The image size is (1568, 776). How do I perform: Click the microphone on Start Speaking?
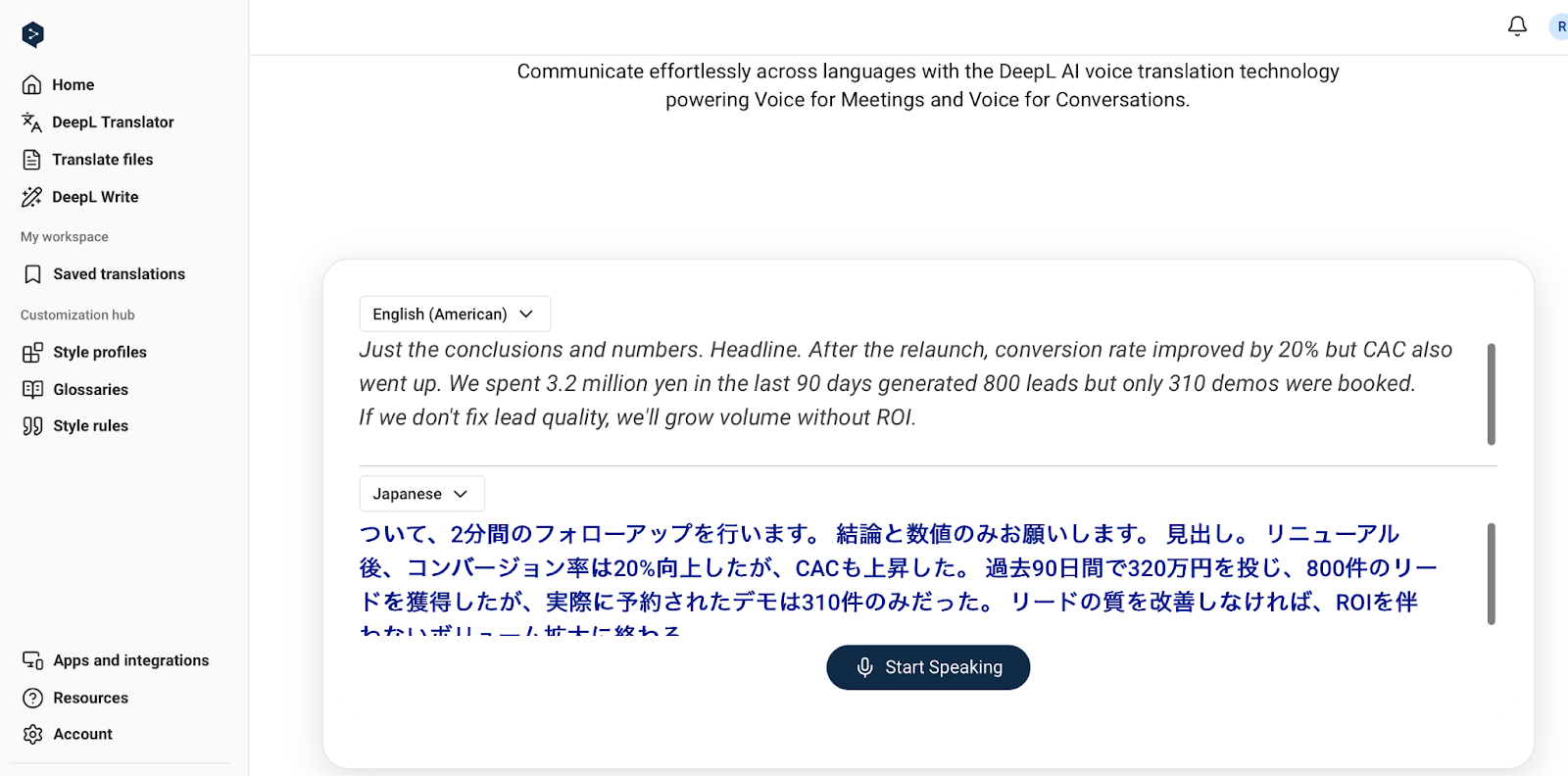pos(865,667)
